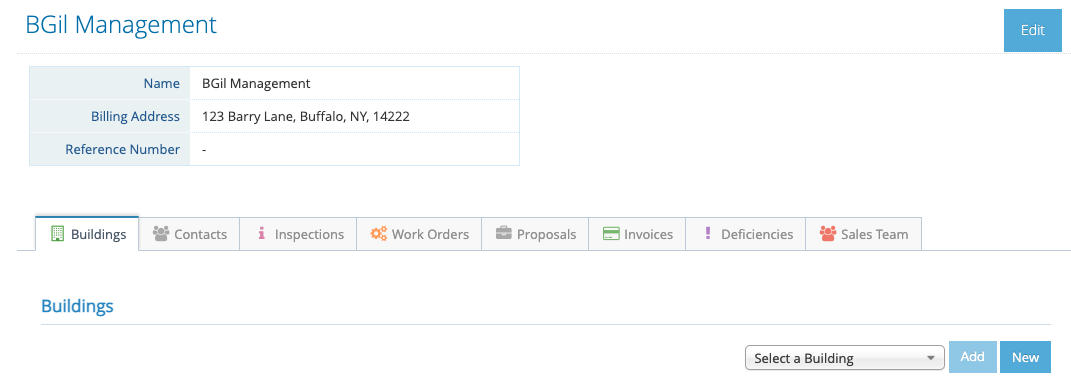Click the people group icon for Contacts
The image size is (1071, 386).
pos(161,234)
